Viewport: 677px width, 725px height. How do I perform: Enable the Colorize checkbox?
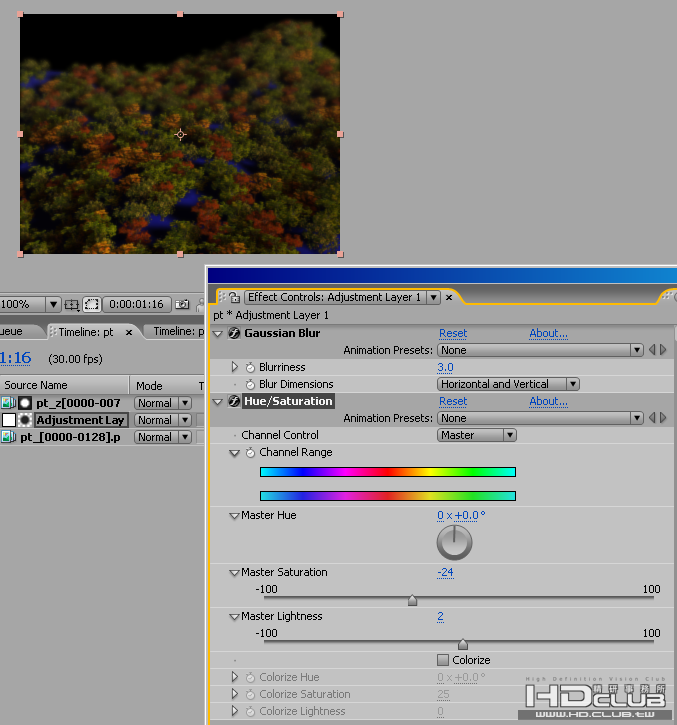(x=443, y=660)
